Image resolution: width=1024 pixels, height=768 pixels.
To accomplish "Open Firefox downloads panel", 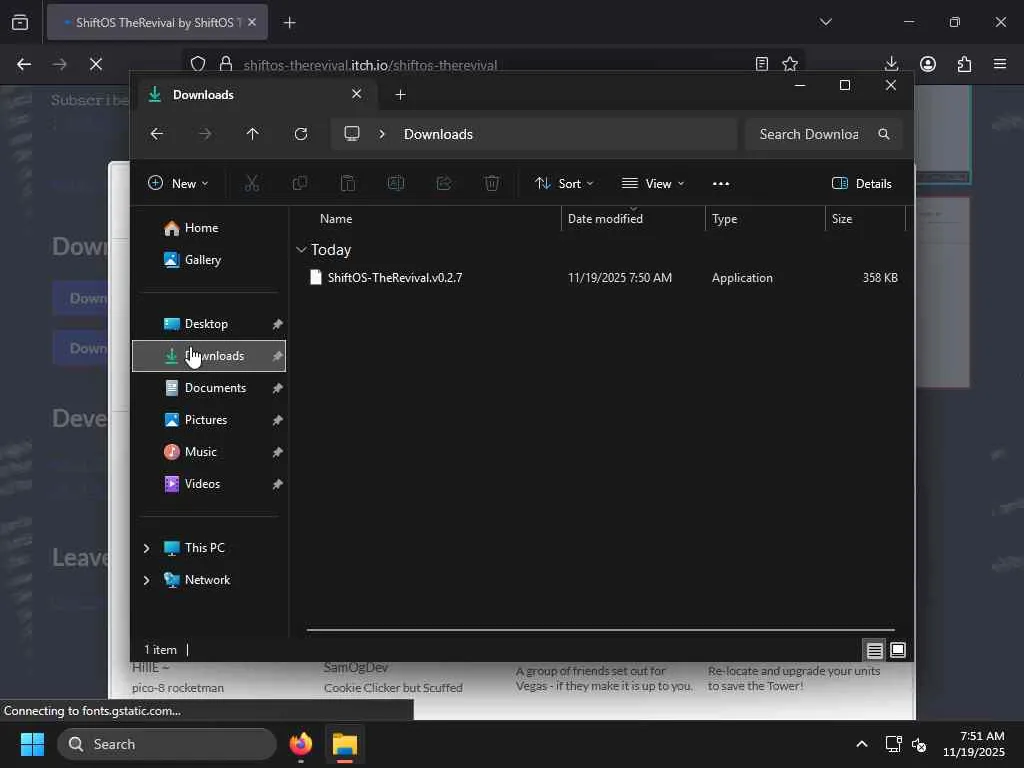I will point(891,64).
